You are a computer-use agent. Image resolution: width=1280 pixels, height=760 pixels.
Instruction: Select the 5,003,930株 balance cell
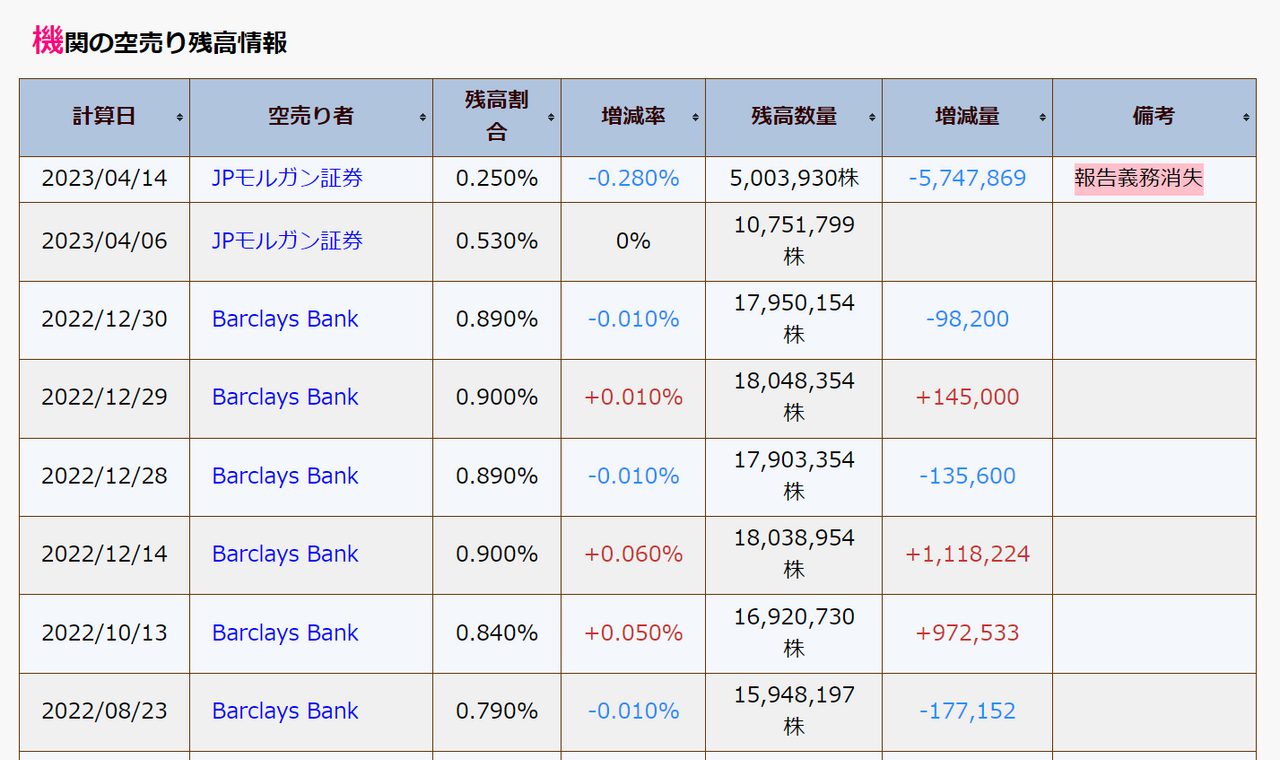(794, 179)
